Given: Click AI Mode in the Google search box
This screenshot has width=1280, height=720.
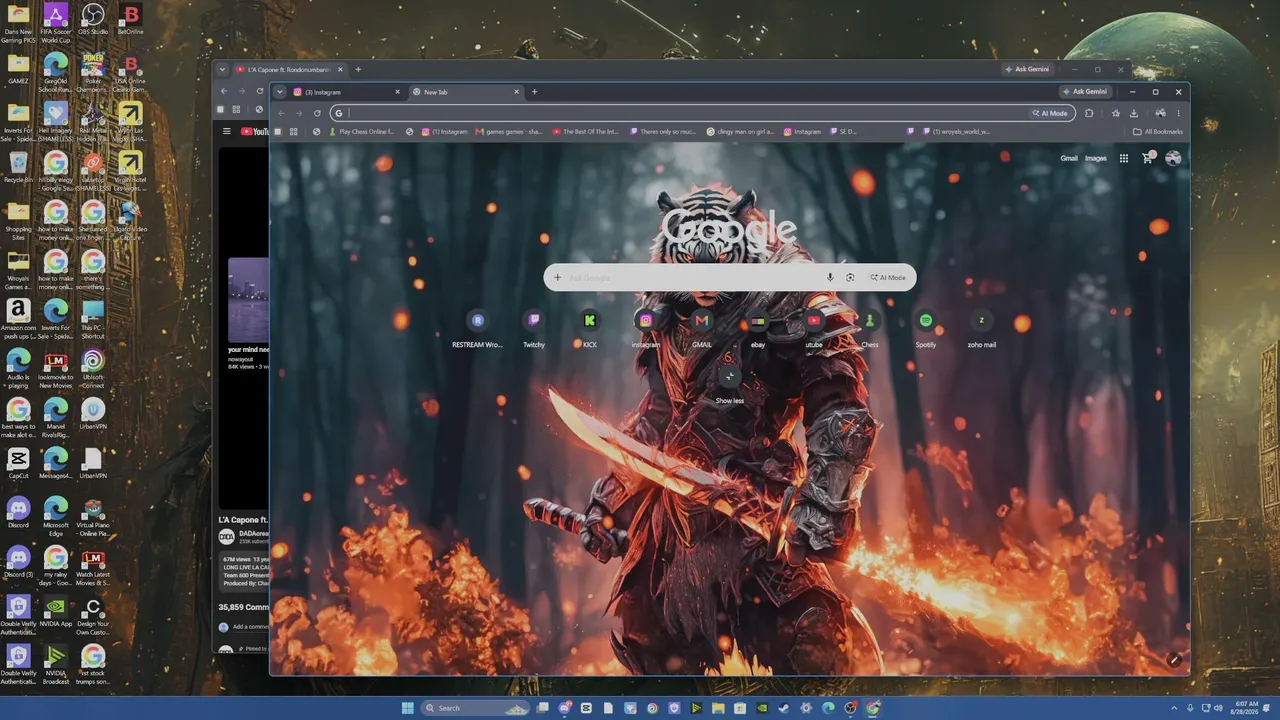Looking at the screenshot, I should 888,277.
